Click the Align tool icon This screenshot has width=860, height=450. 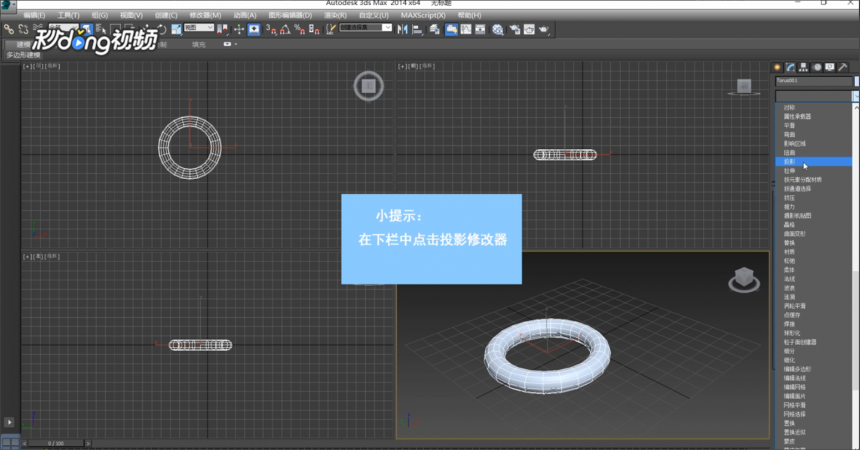pyautogui.click(x=417, y=29)
